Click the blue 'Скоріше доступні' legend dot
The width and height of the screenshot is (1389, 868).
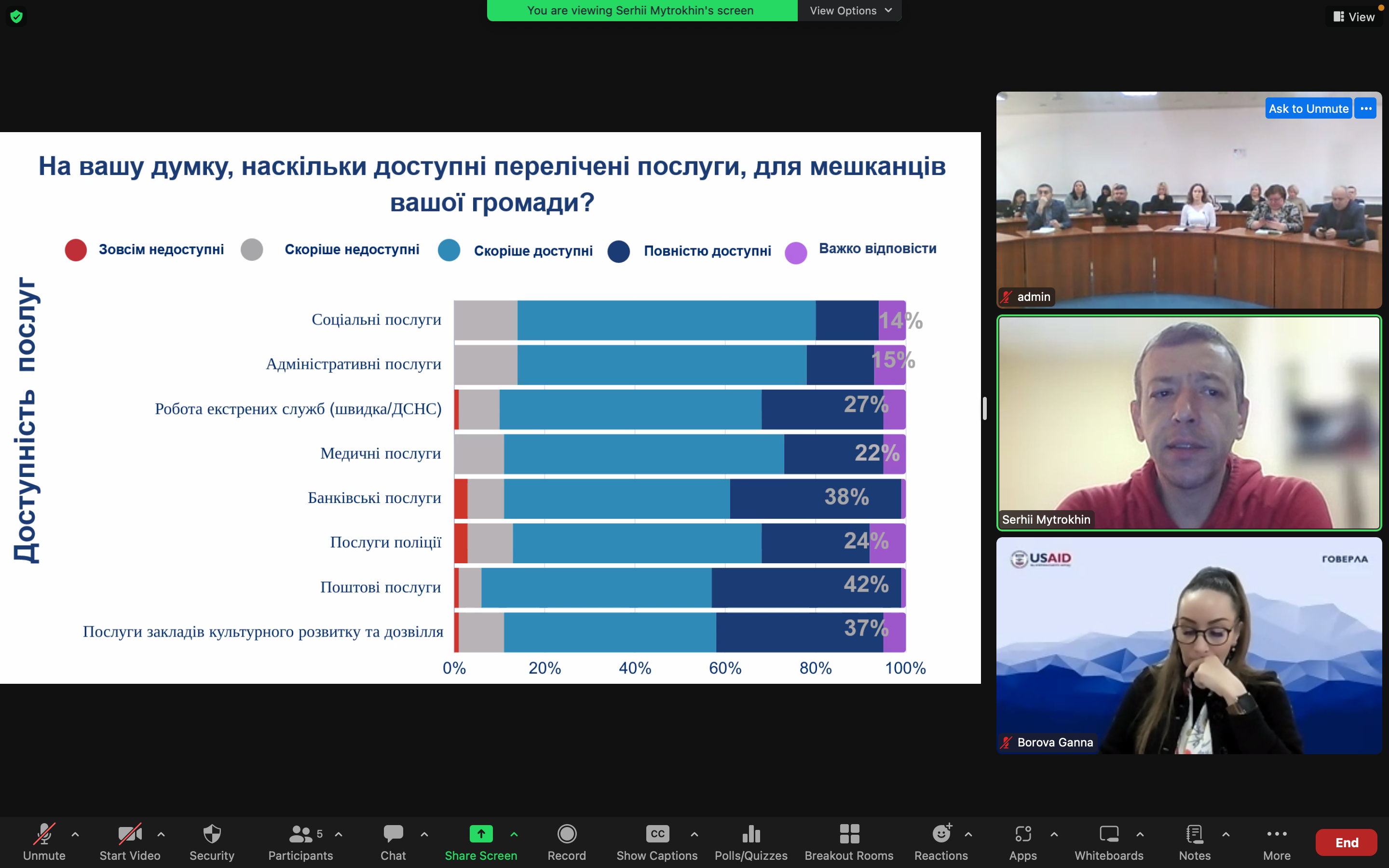(x=449, y=250)
